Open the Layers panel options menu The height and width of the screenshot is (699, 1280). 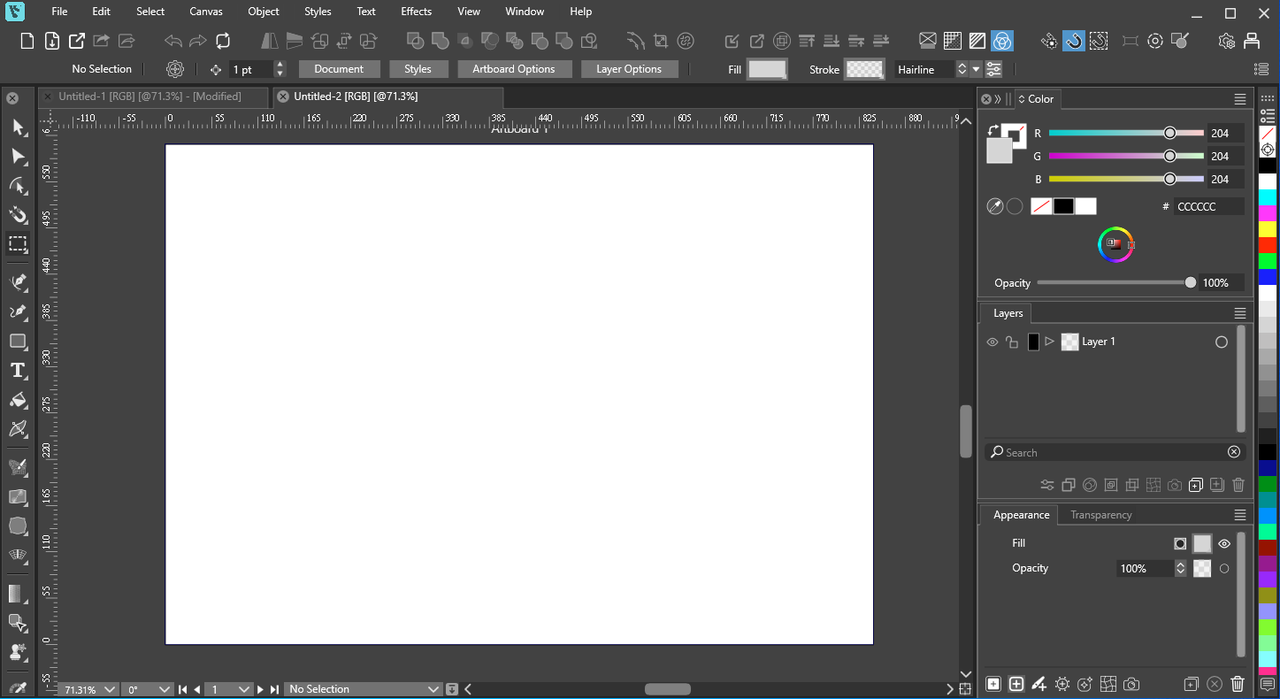1240,313
